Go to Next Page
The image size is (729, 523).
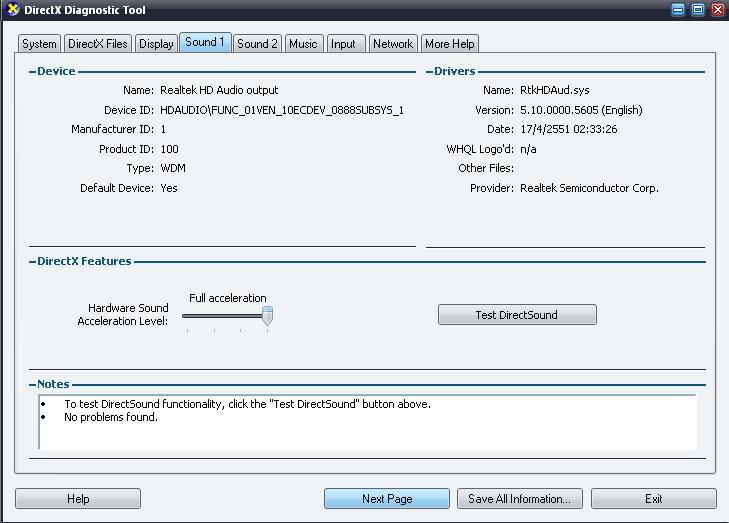point(387,499)
